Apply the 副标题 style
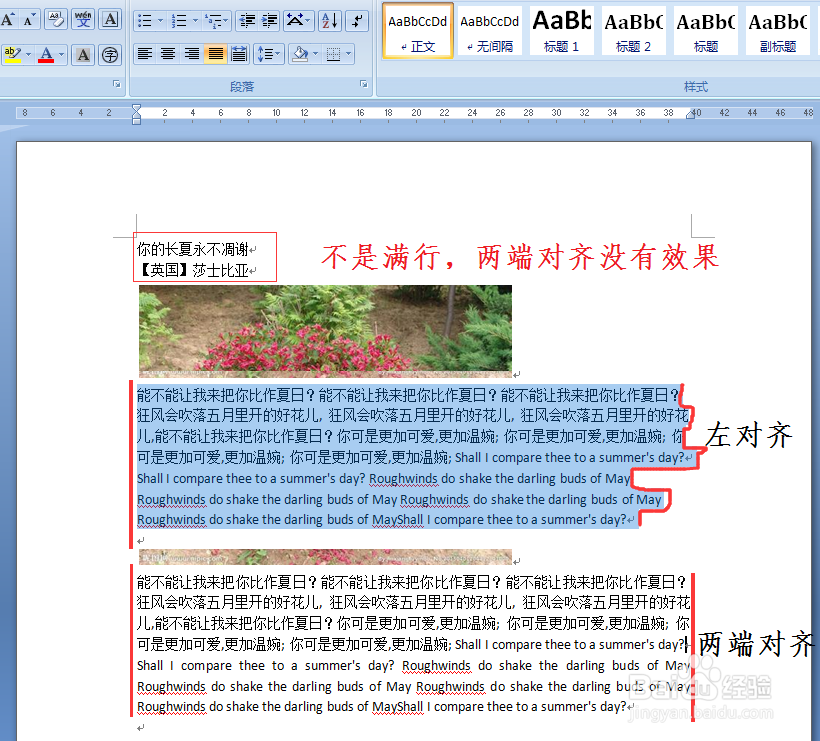Screen dimensions: 820x741 click(778, 31)
